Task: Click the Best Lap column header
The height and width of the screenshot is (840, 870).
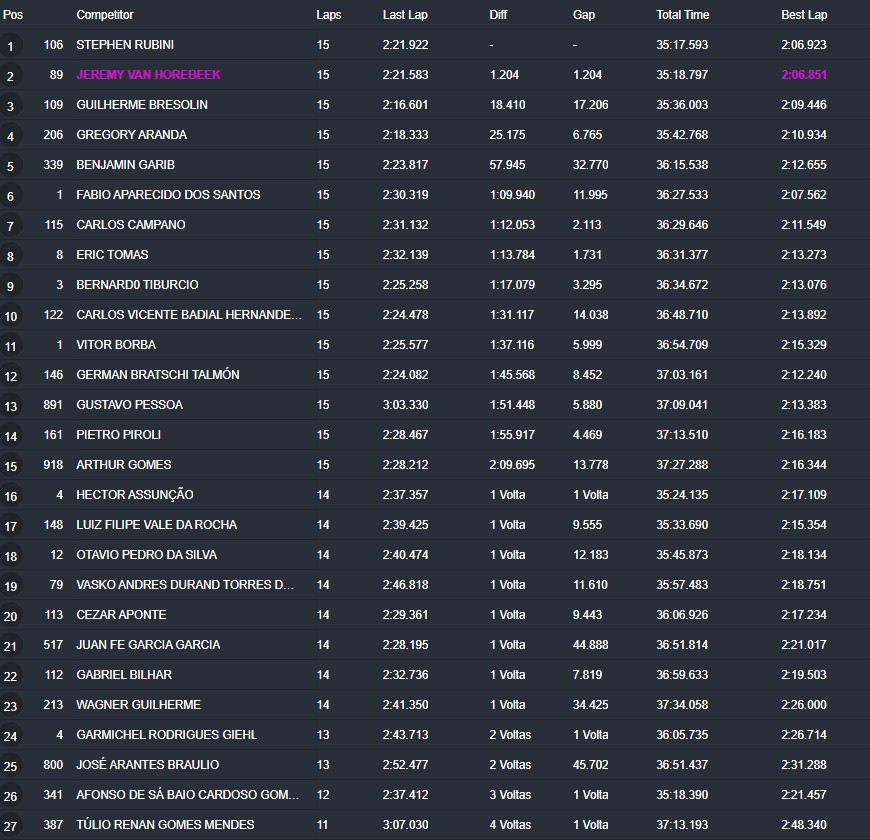Action: [804, 15]
